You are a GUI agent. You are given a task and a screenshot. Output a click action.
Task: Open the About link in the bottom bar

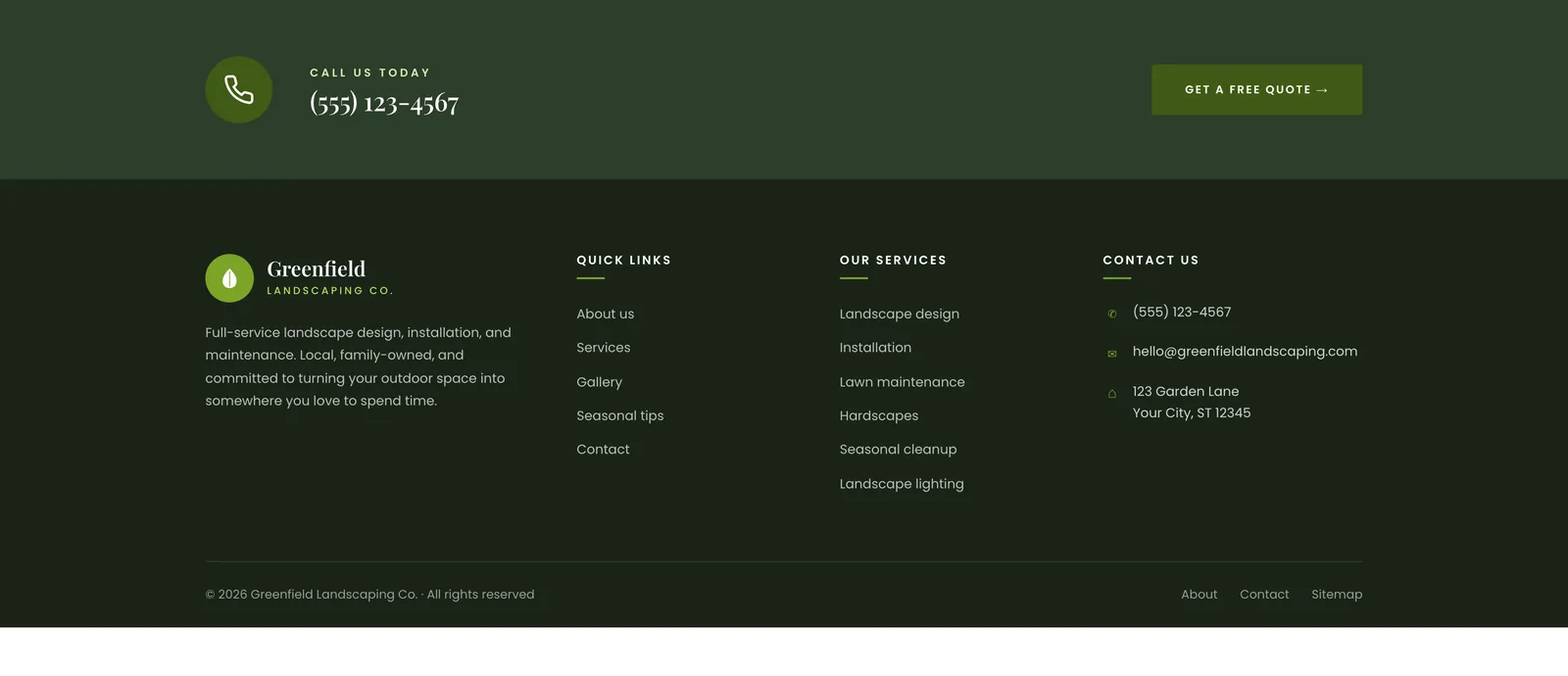[x=1200, y=595]
